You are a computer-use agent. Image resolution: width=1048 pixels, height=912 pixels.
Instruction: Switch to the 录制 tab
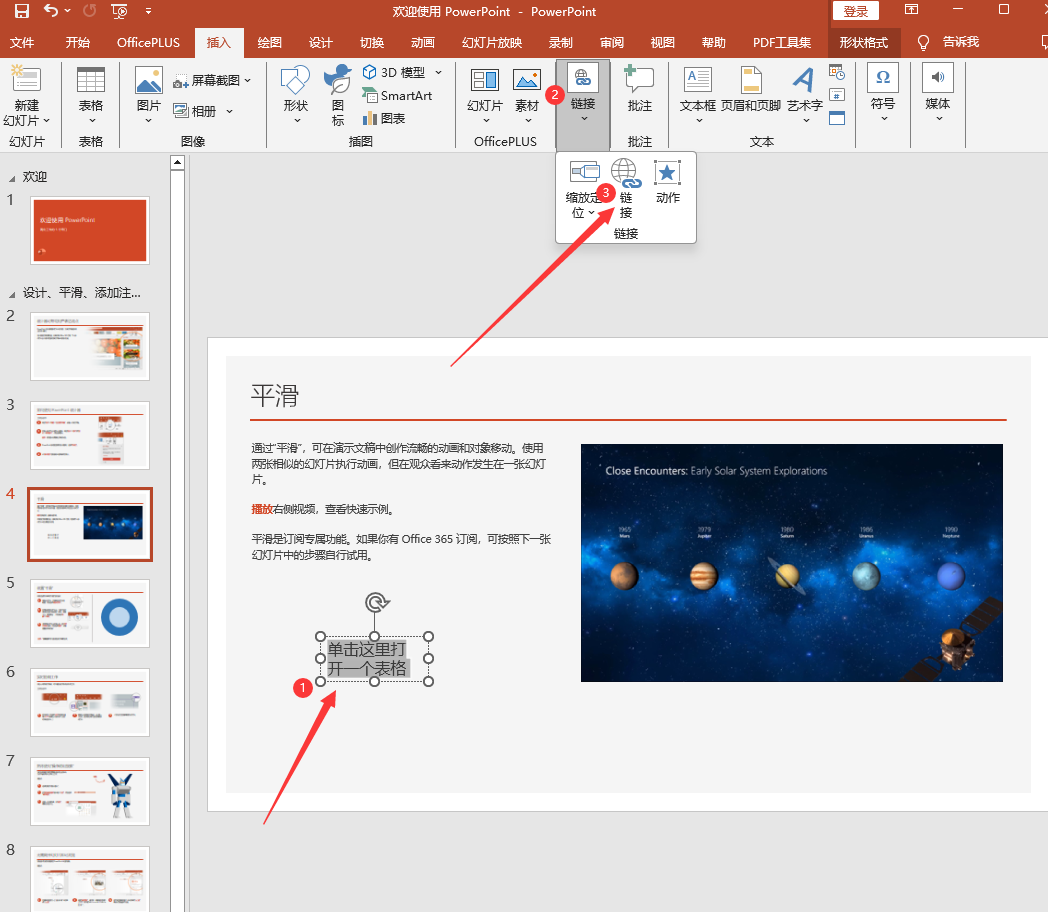[561, 42]
